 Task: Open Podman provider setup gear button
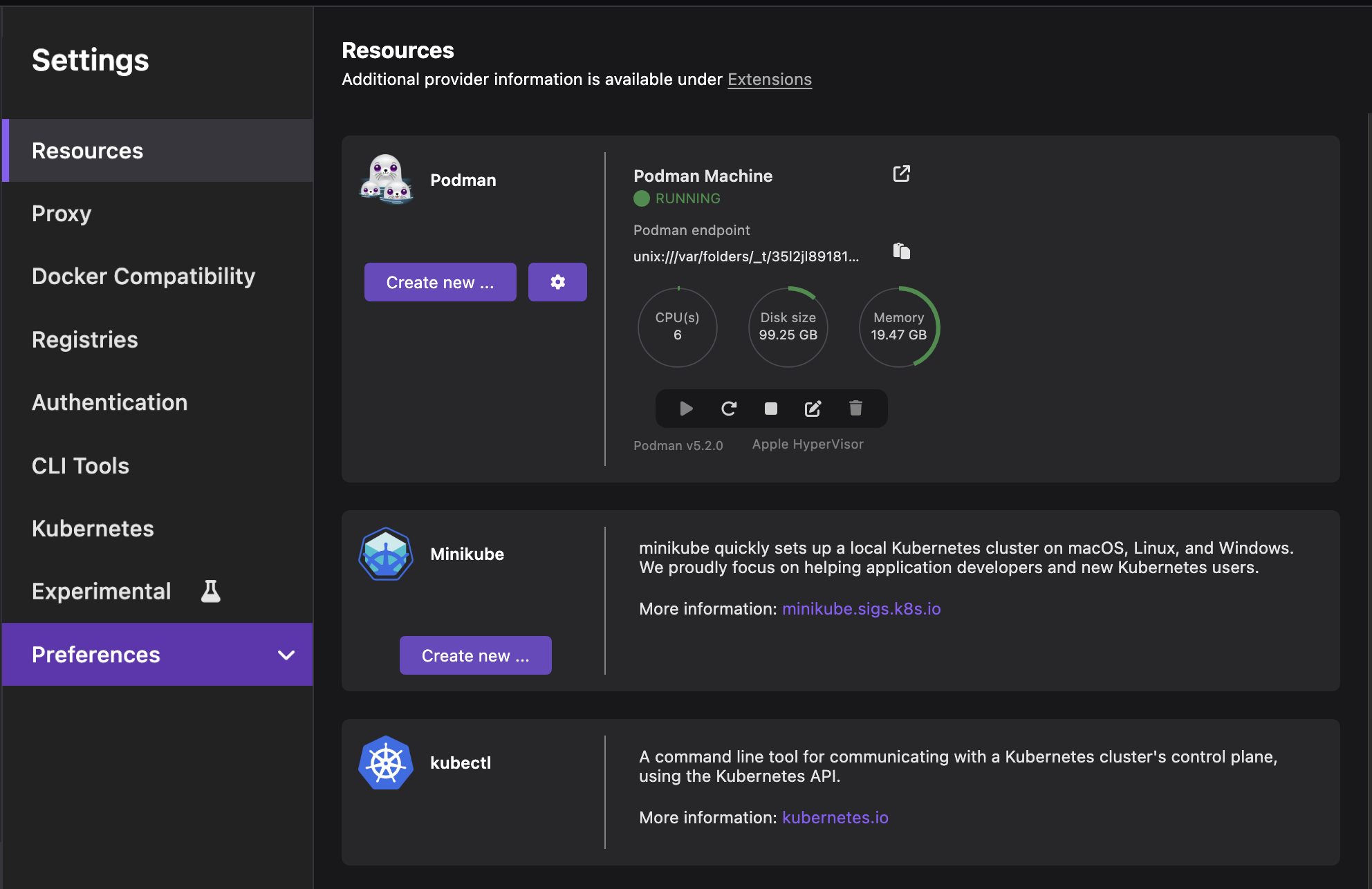(557, 282)
